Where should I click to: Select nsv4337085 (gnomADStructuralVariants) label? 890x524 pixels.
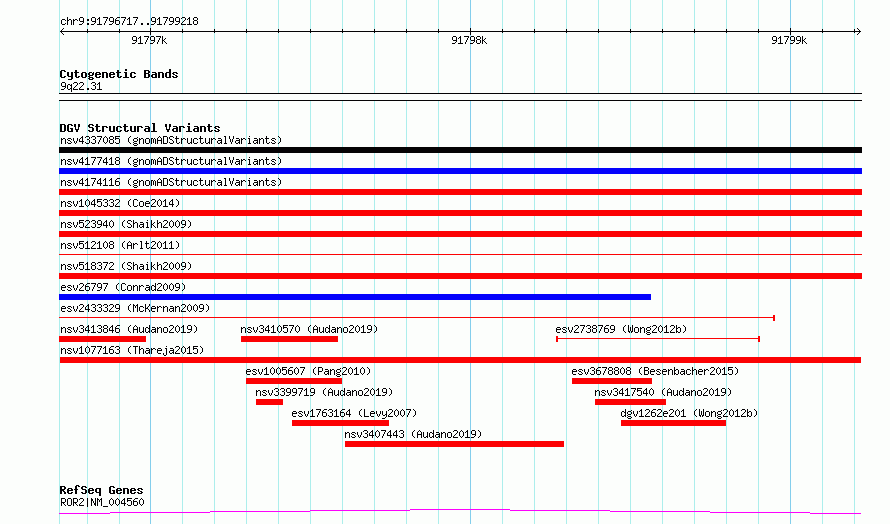[171, 140]
